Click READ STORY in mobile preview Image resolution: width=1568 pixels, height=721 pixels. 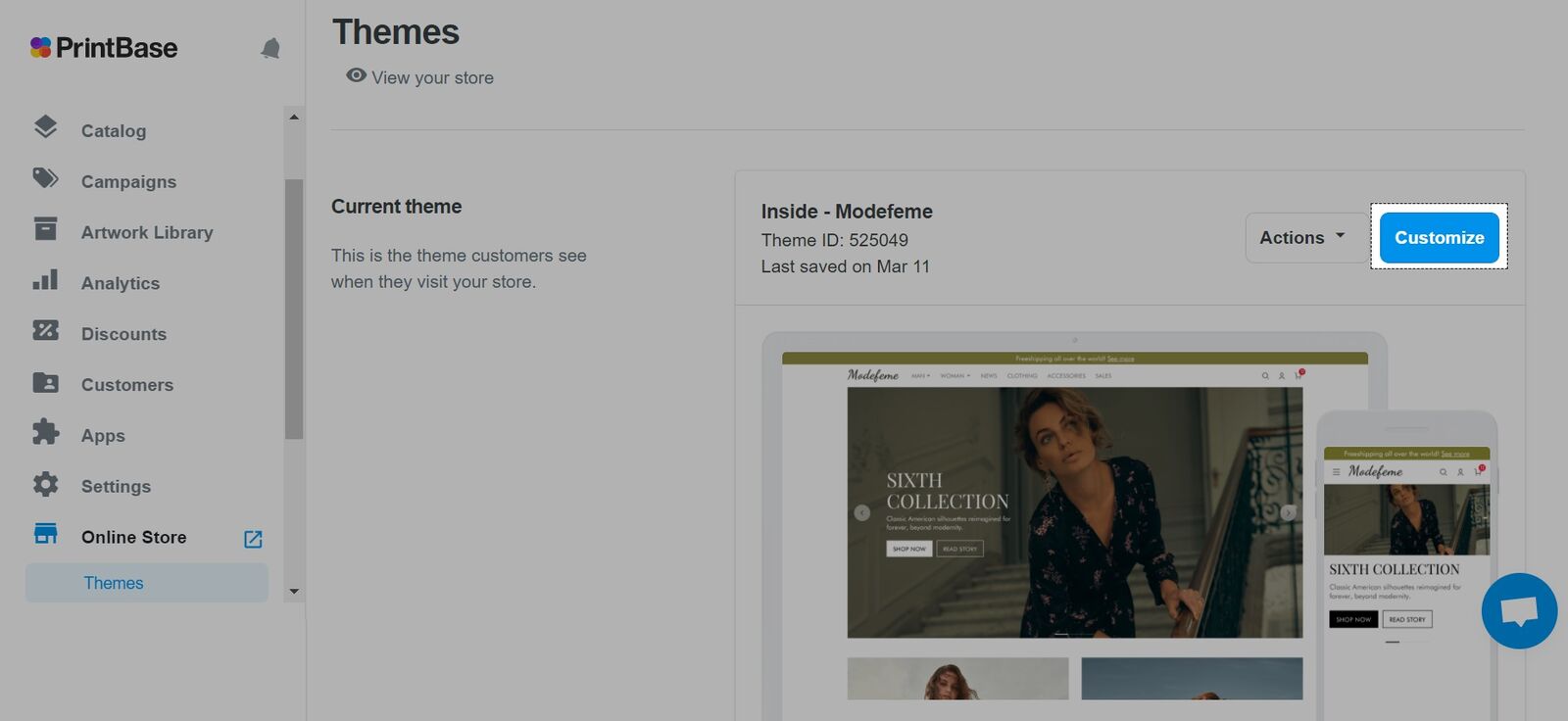(1407, 619)
